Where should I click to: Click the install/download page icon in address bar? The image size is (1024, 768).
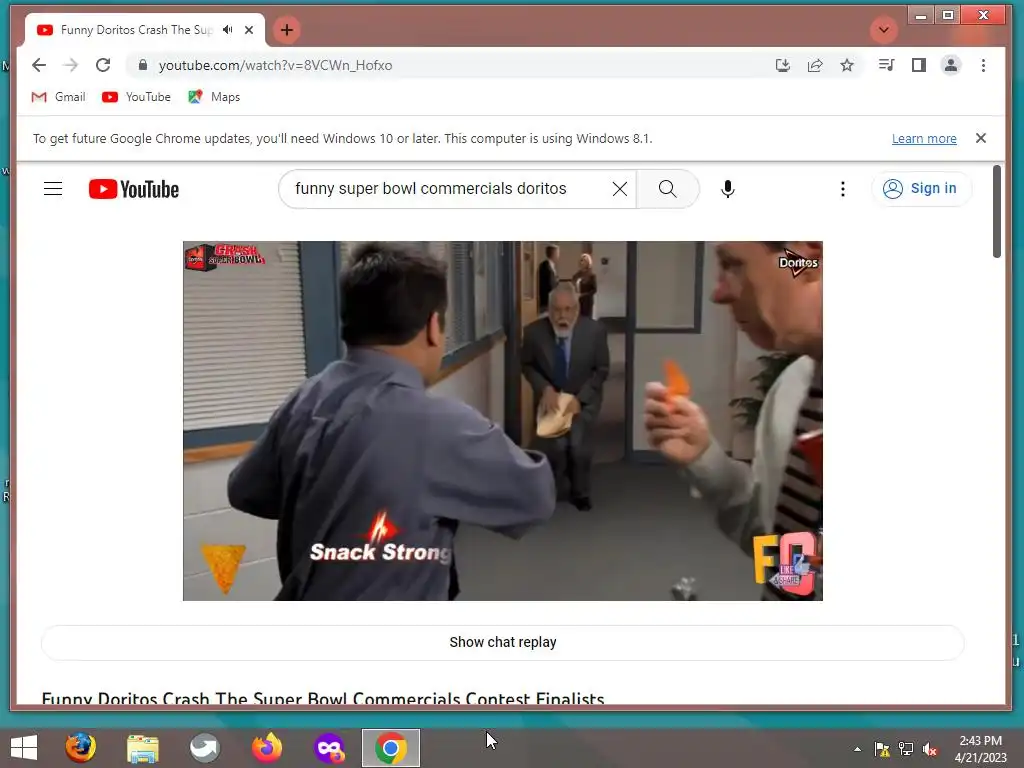(782, 65)
